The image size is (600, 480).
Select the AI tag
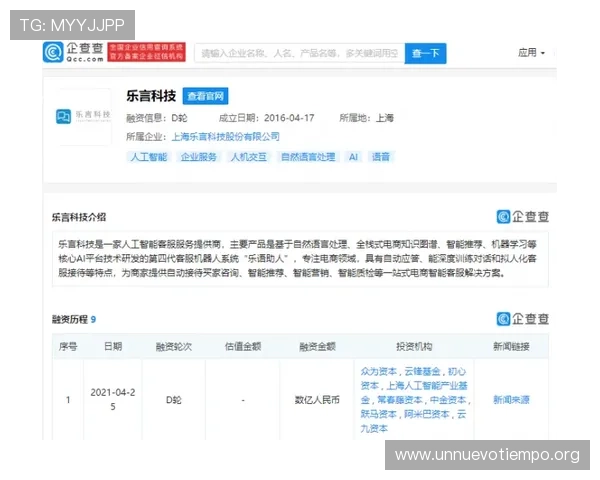coord(353,157)
